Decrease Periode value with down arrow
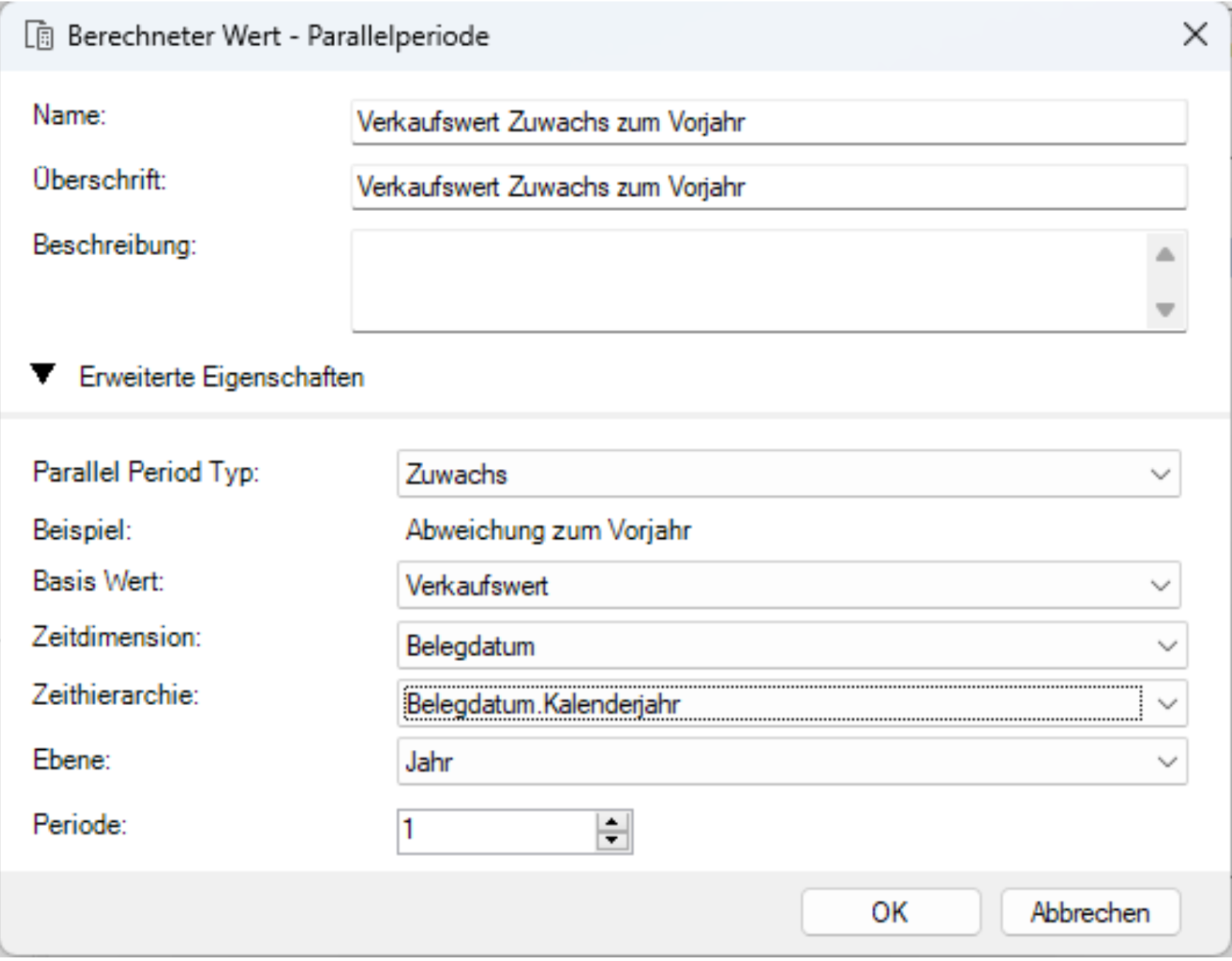 pos(612,842)
